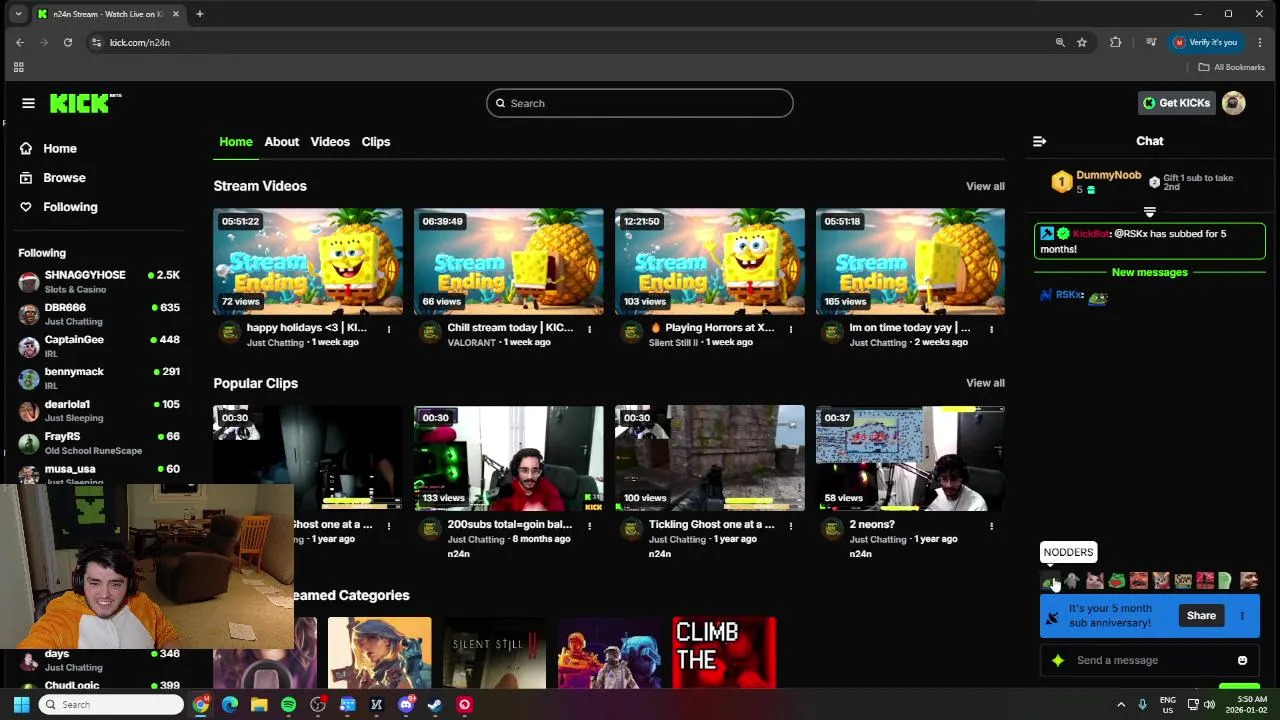Focus the Send a message chat input

click(x=1150, y=660)
